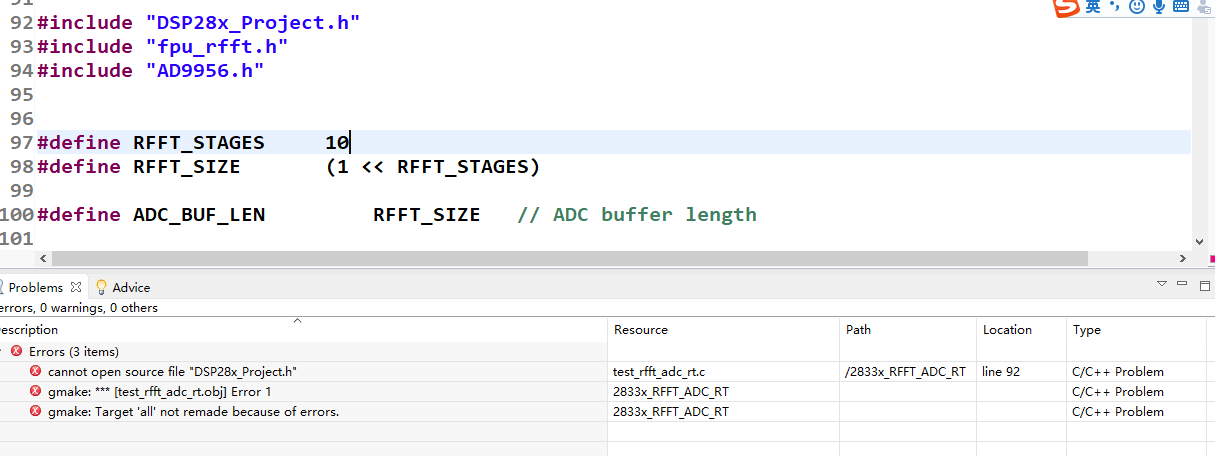Click the editor vertical scrollbar down arrow
Screen dimensions: 1215x456
[x=1200, y=241]
